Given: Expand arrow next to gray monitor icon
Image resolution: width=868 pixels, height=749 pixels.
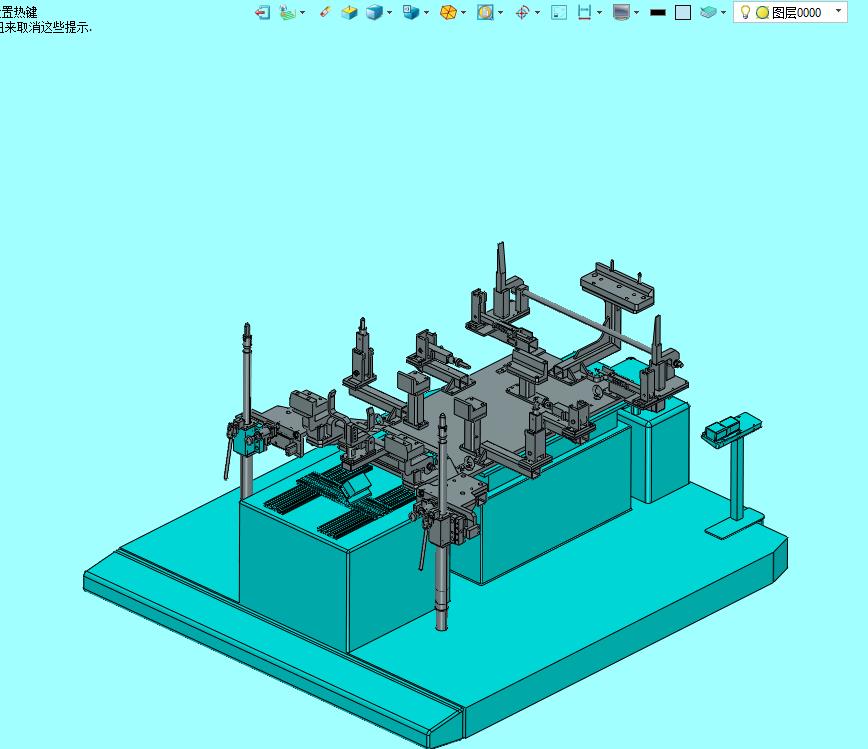Looking at the screenshot, I should [x=637, y=12].
